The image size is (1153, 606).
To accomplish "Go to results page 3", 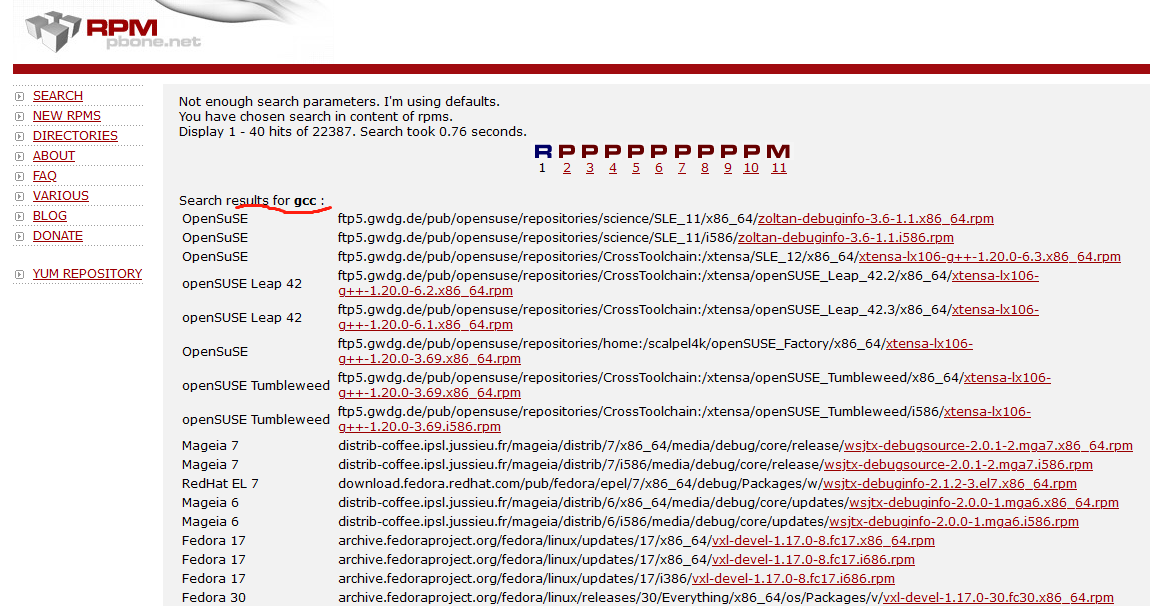I will (590, 168).
